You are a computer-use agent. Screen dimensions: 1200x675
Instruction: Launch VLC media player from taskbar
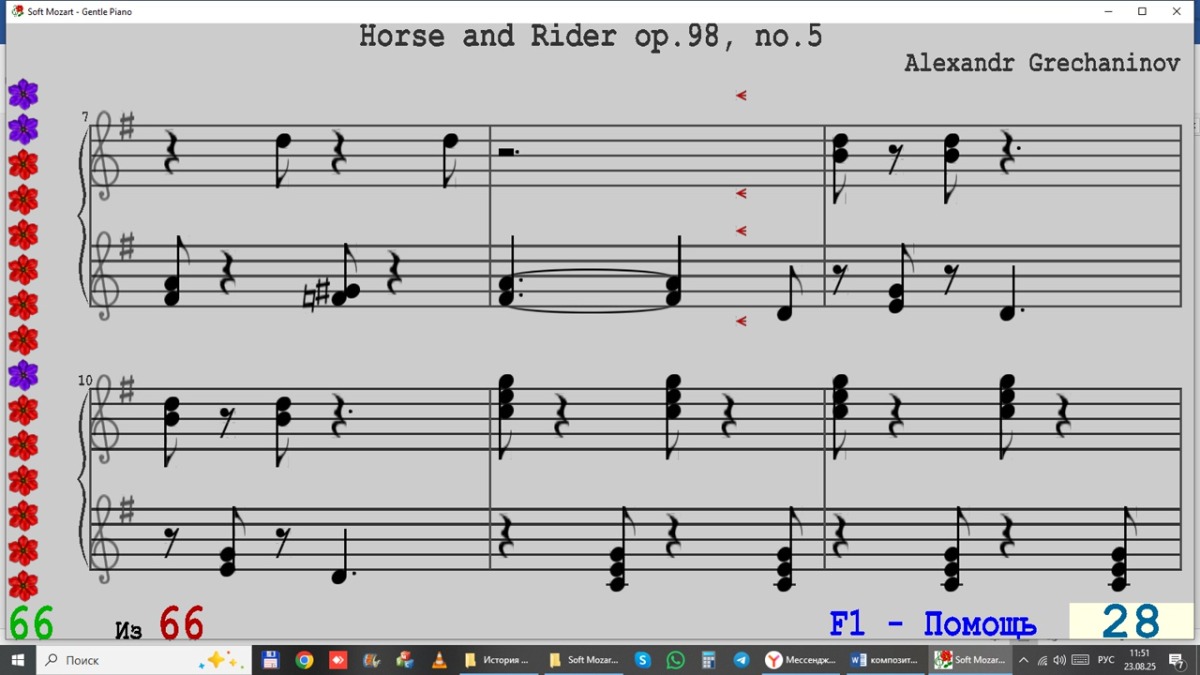[439, 660]
